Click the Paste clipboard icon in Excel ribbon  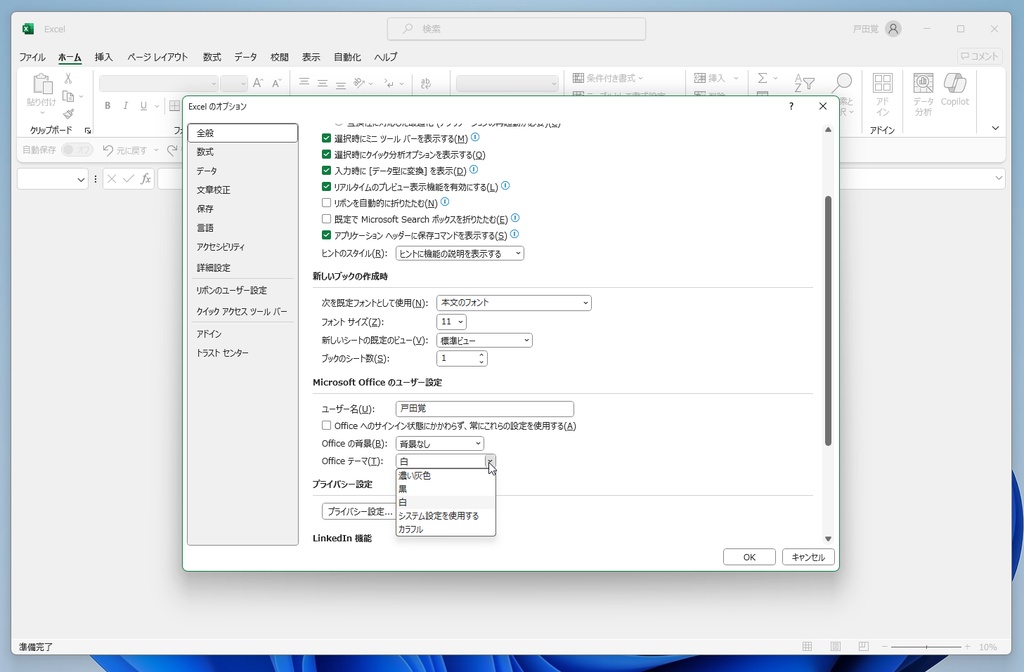pyautogui.click(x=42, y=84)
